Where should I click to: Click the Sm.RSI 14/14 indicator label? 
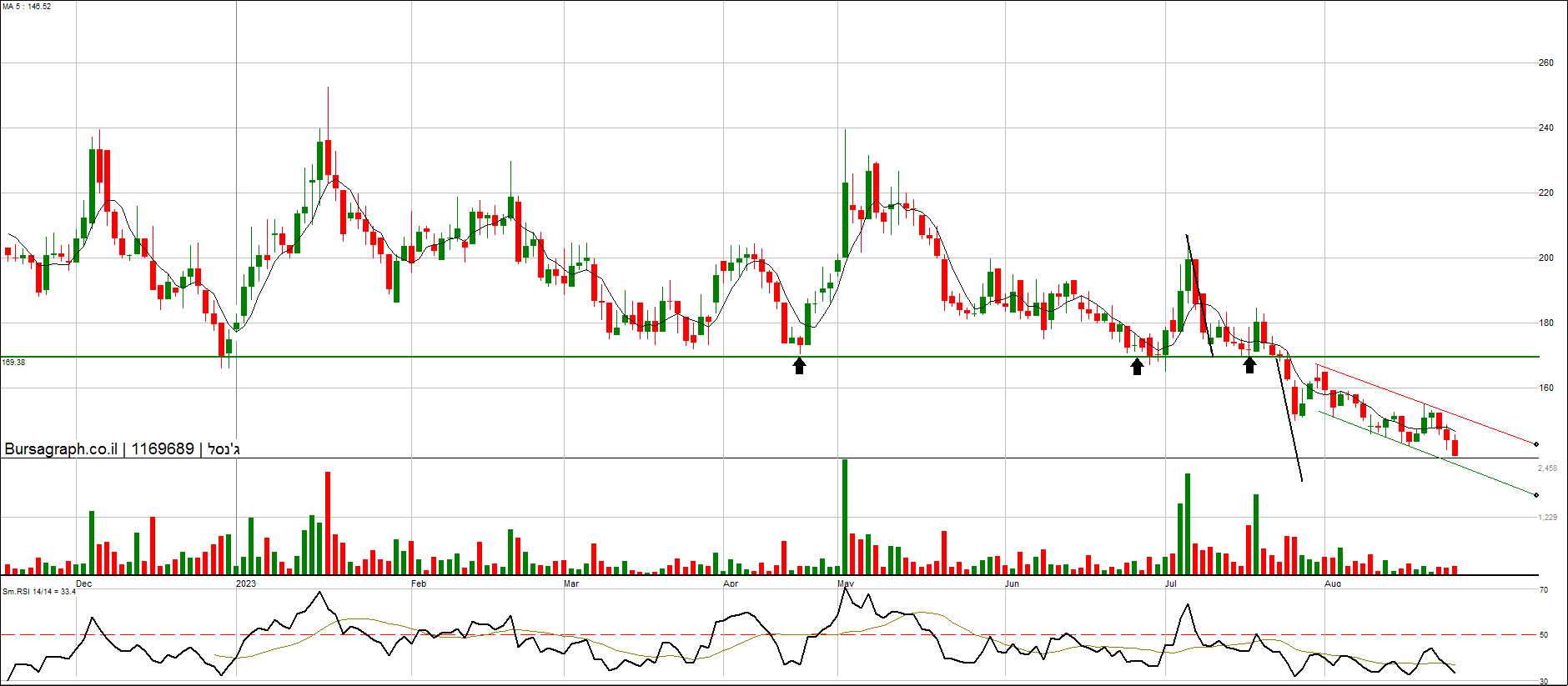point(38,591)
